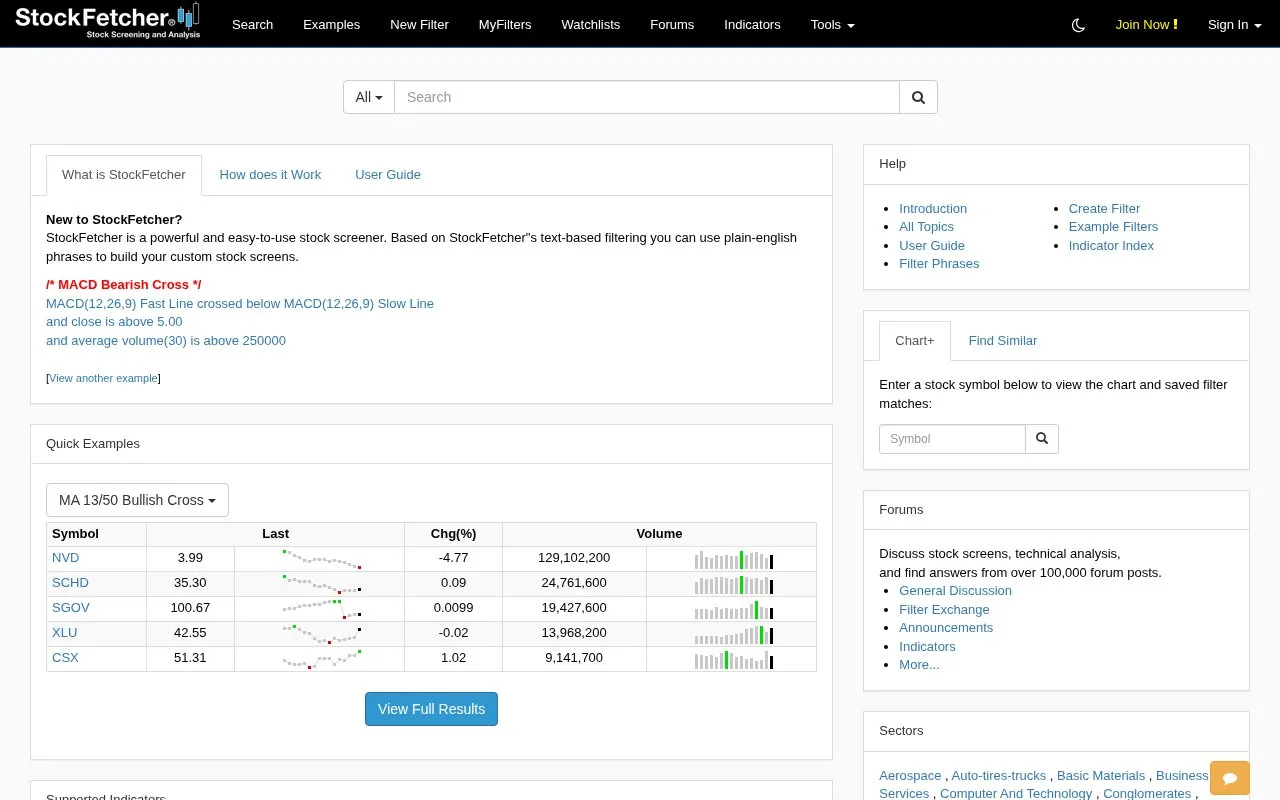Click the Symbol input field

952,439
